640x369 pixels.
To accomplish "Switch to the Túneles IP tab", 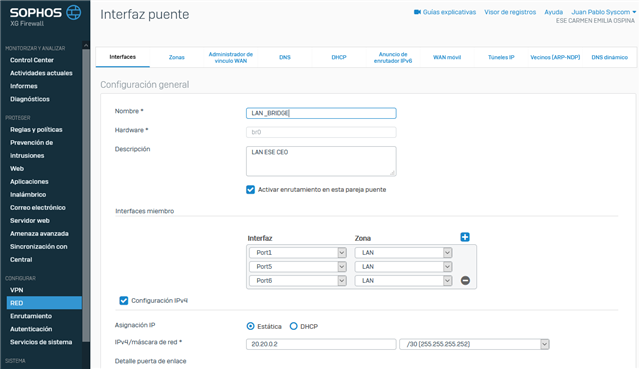I will click(x=501, y=58).
